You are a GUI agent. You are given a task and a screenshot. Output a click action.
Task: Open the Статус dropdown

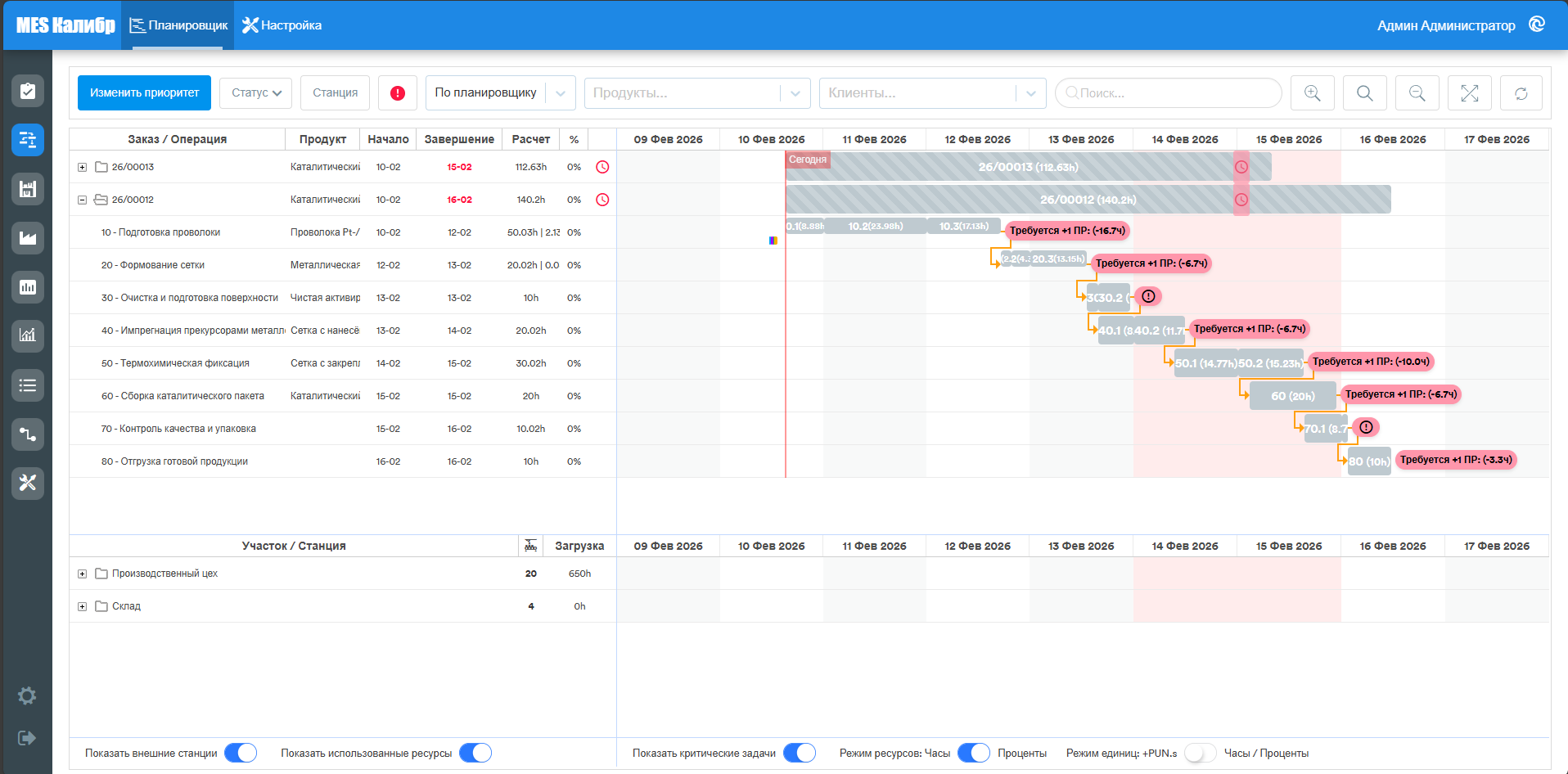click(x=256, y=93)
